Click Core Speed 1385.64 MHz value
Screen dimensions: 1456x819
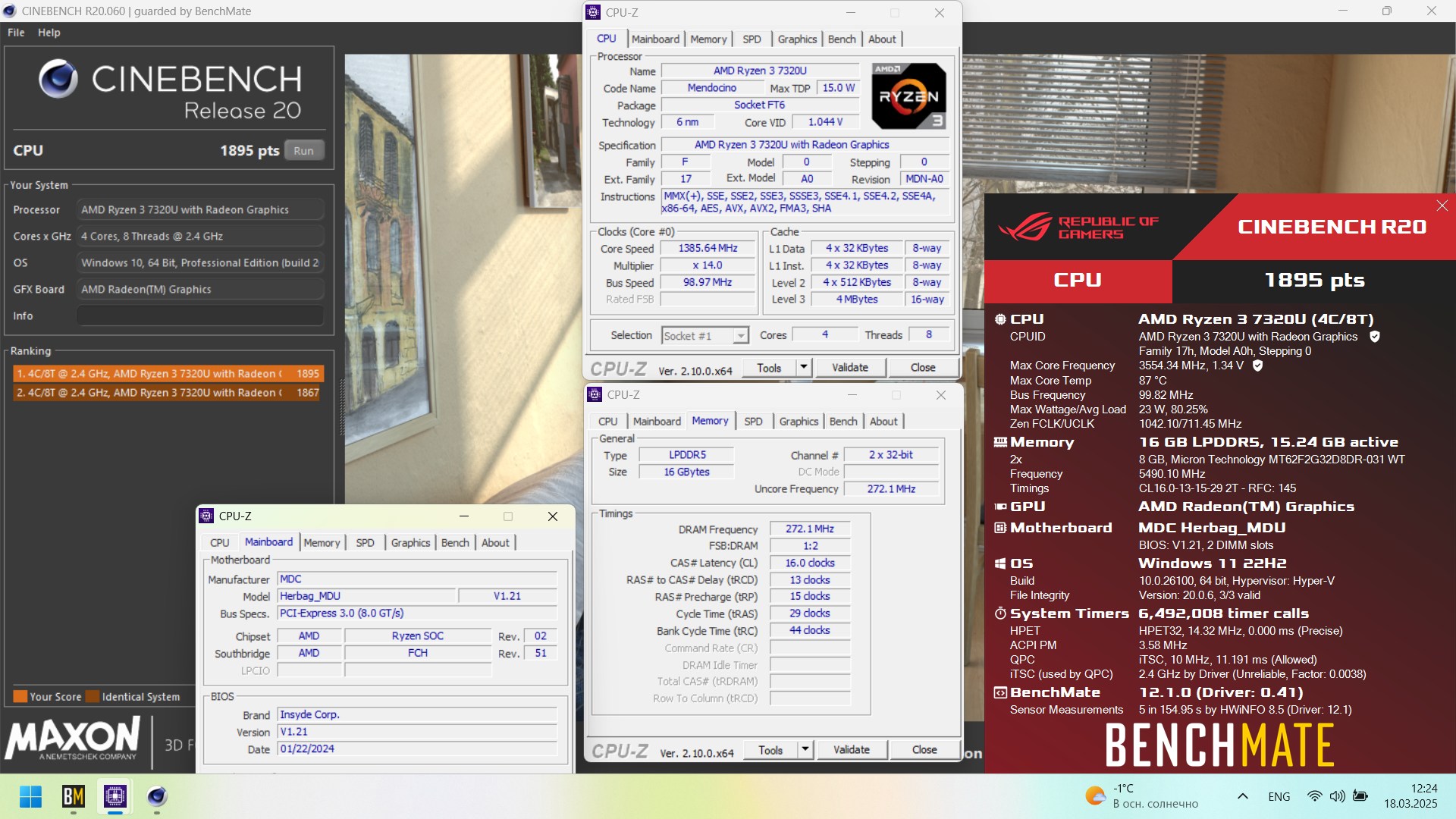pyautogui.click(x=708, y=248)
